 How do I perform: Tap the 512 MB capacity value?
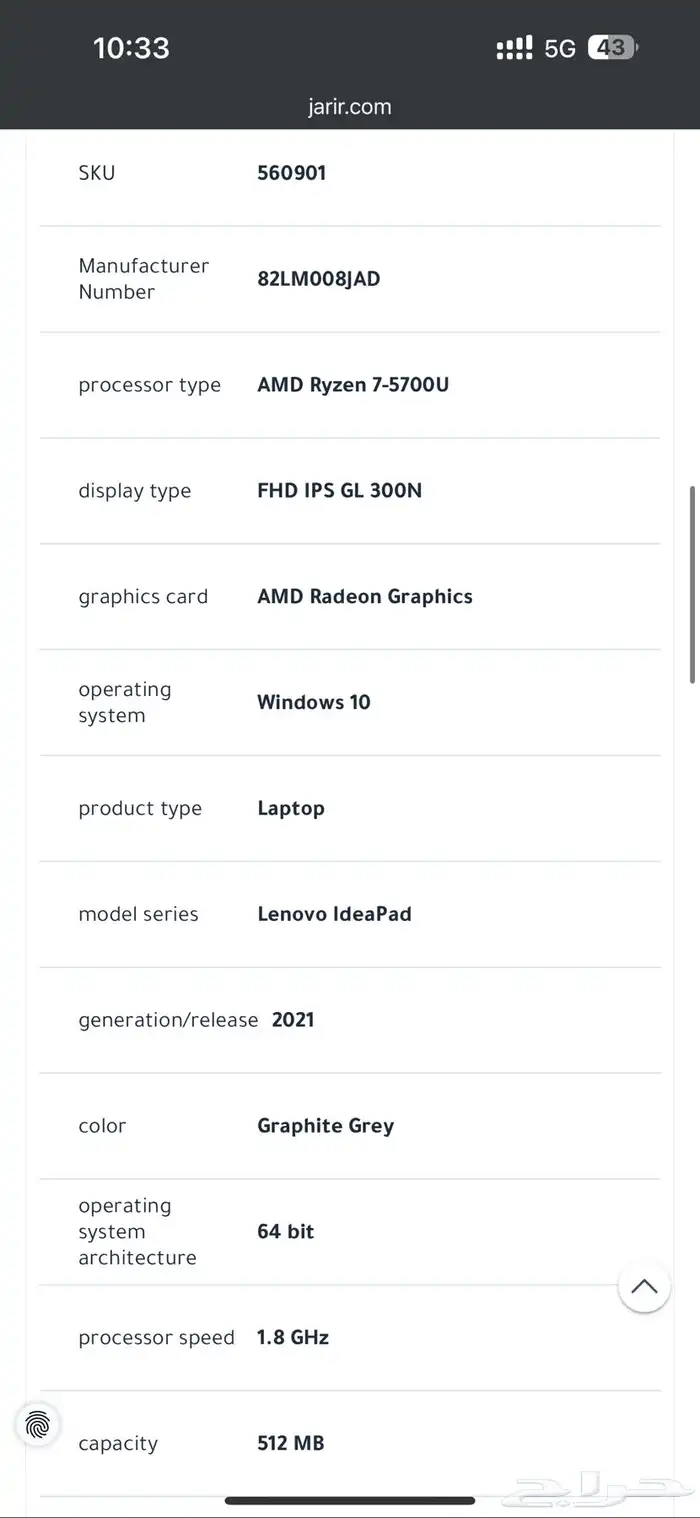pyautogui.click(x=290, y=1443)
